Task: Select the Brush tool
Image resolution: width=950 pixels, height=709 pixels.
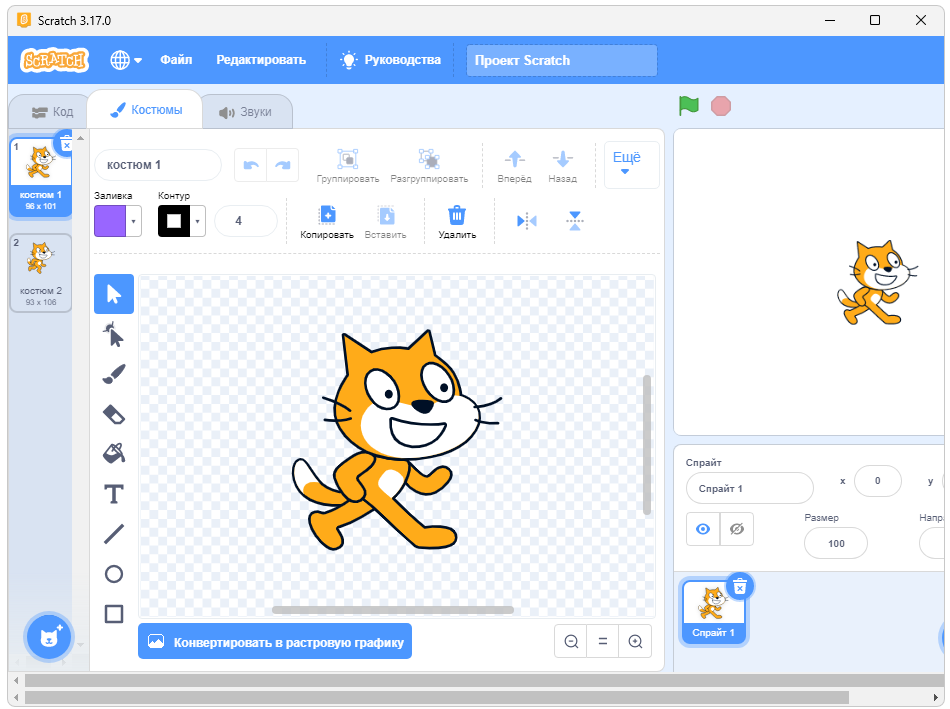Action: [114, 374]
